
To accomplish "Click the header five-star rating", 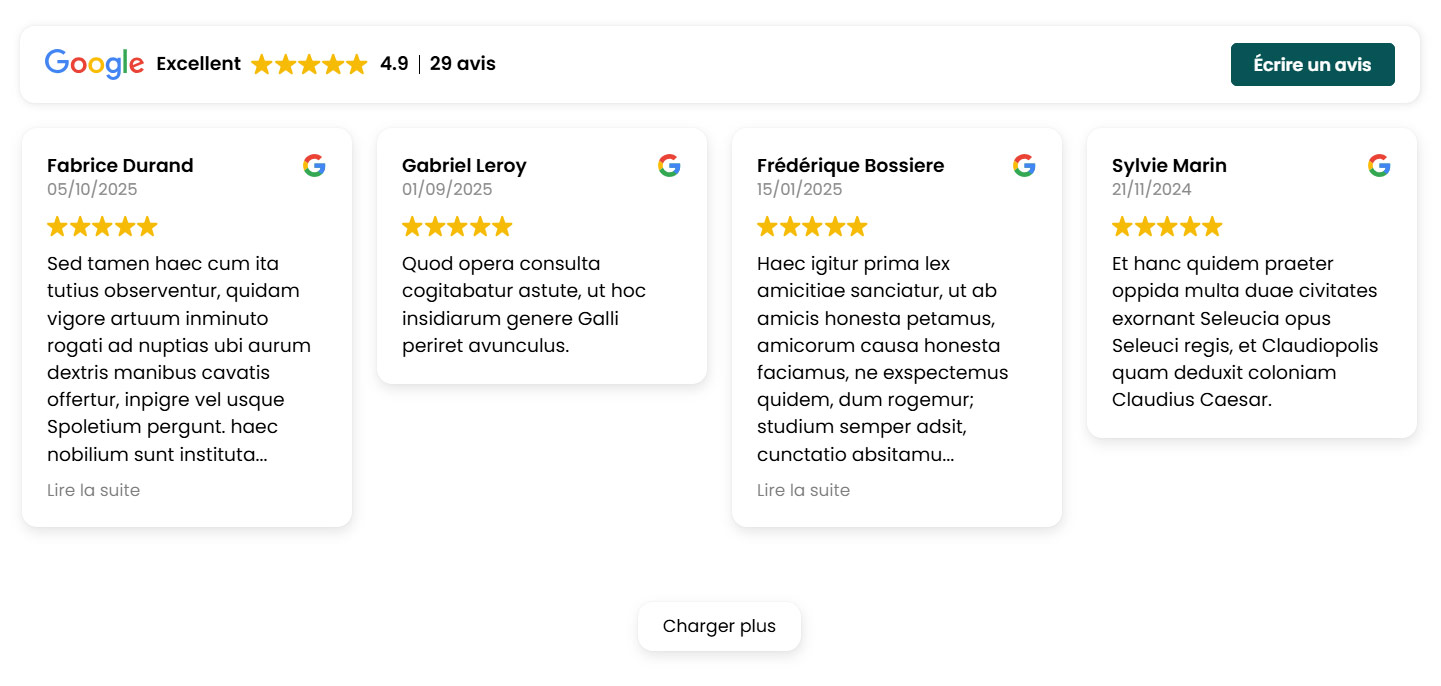I will [309, 65].
